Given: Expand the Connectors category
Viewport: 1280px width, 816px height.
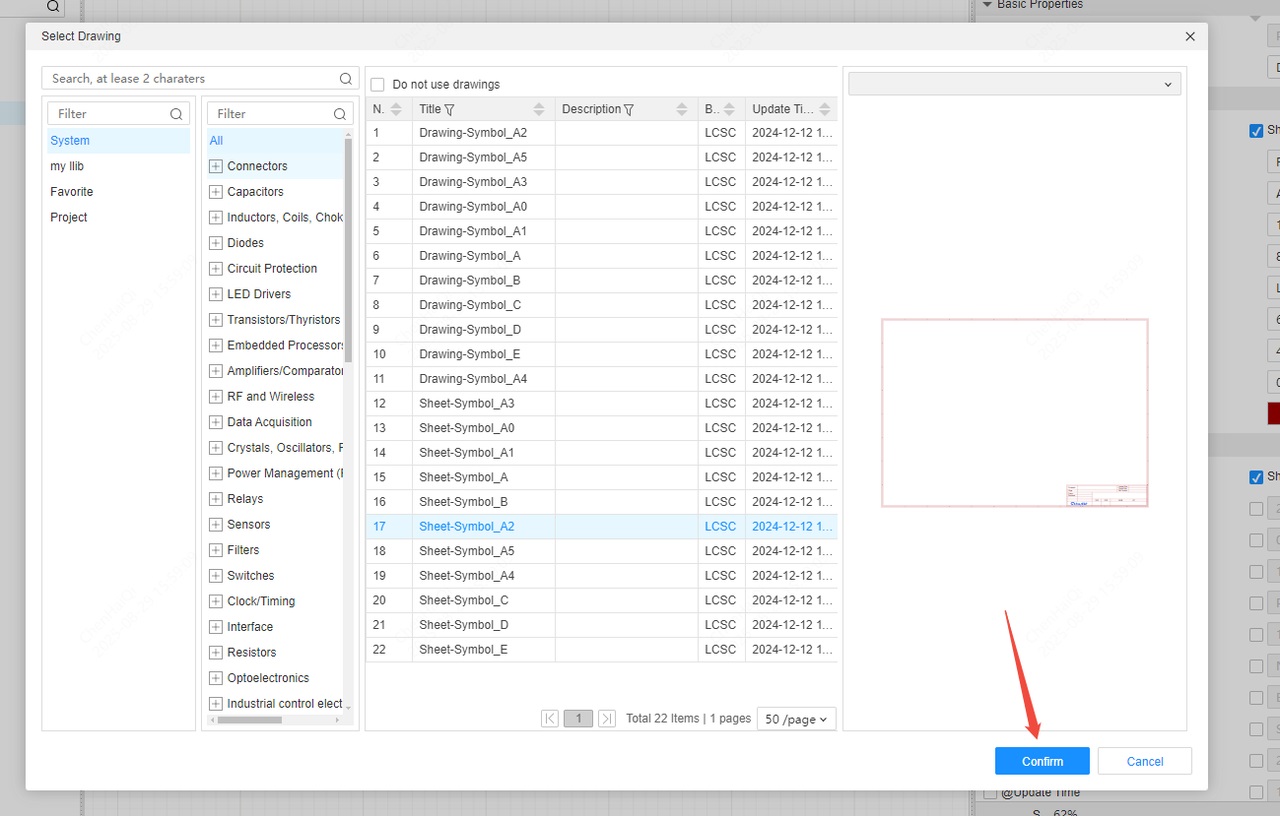Looking at the screenshot, I should tap(215, 166).
